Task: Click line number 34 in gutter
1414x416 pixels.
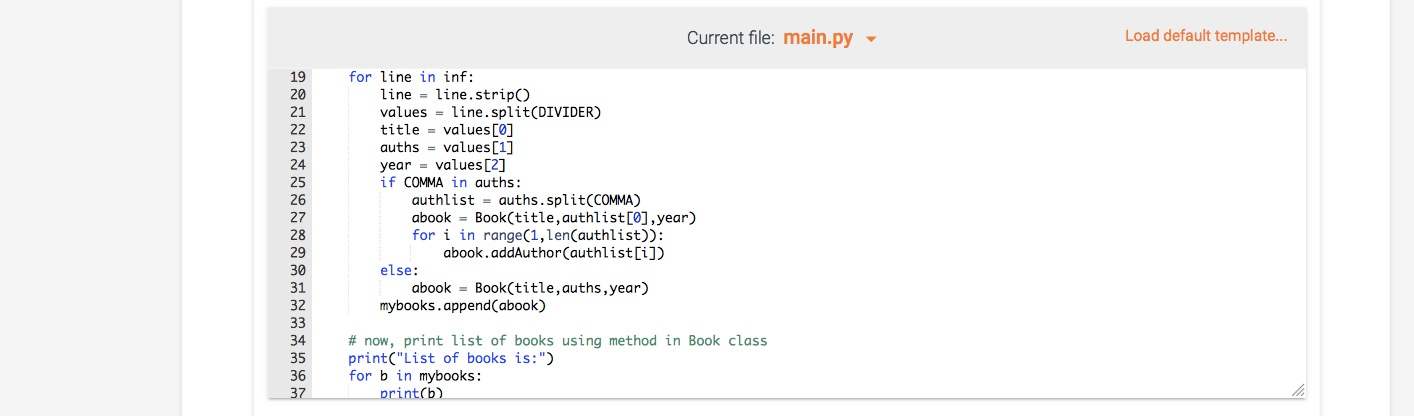Action: click(x=297, y=340)
